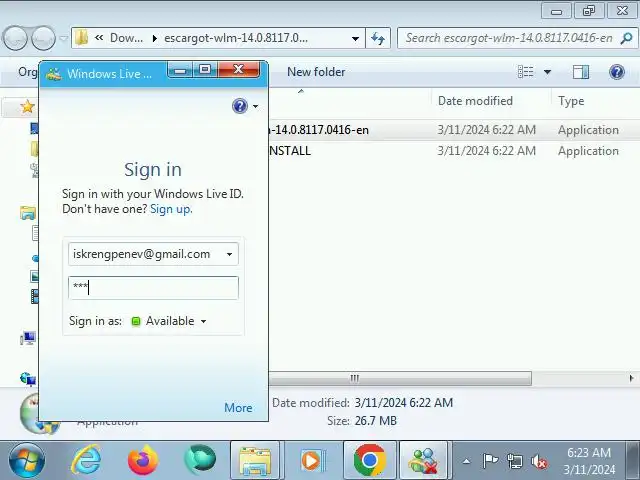Toggle the preview pane icon
This screenshot has width=640, height=480.
click(580, 72)
